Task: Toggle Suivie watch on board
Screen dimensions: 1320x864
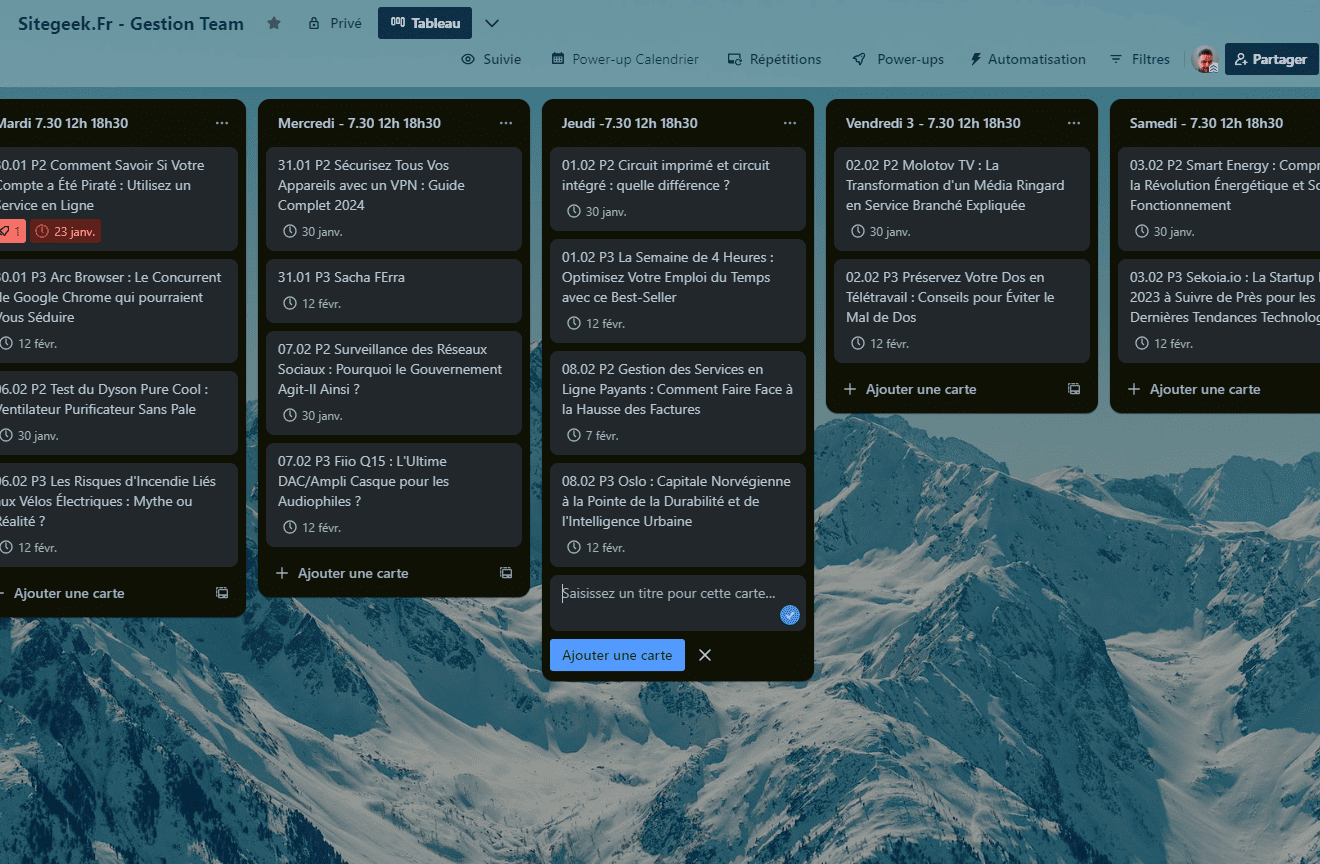Action: point(491,59)
